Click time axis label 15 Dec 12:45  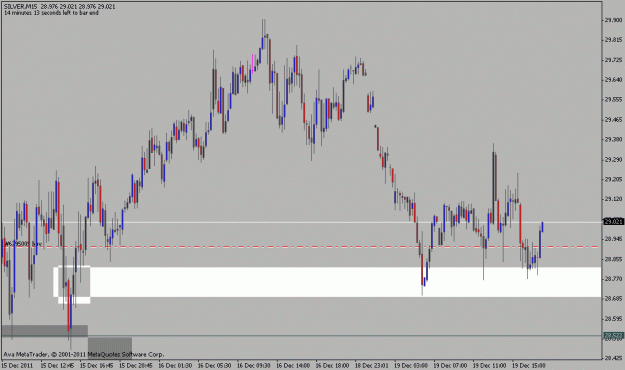[57, 365]
